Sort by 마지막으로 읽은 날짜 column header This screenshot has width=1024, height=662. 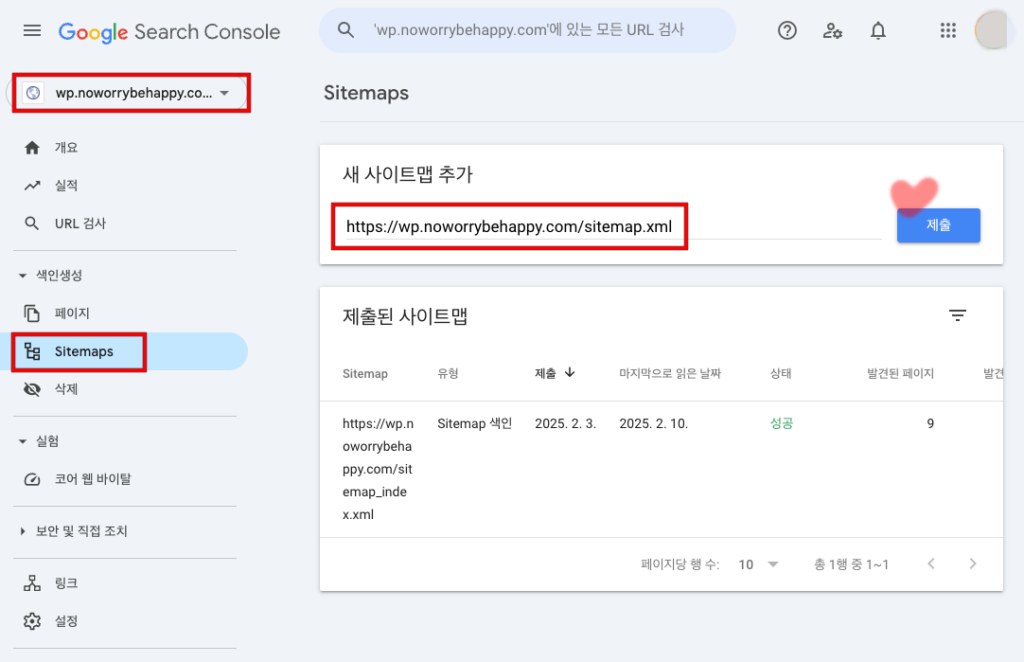point(670,373)
